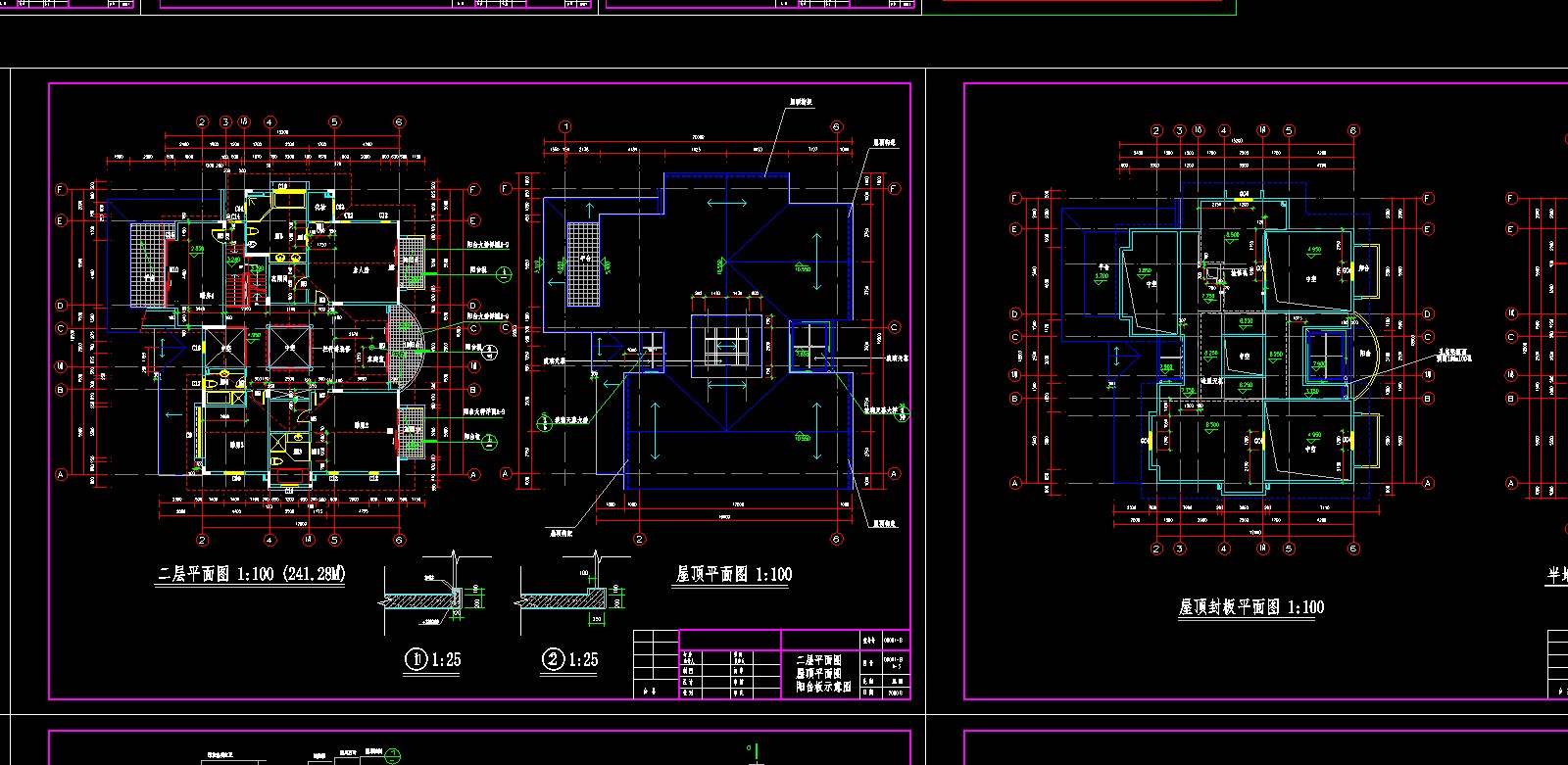This screenshot has height=765, width=1568.
Task: Select axis bubble 6 atop roof plan
Action: [836, 127]
